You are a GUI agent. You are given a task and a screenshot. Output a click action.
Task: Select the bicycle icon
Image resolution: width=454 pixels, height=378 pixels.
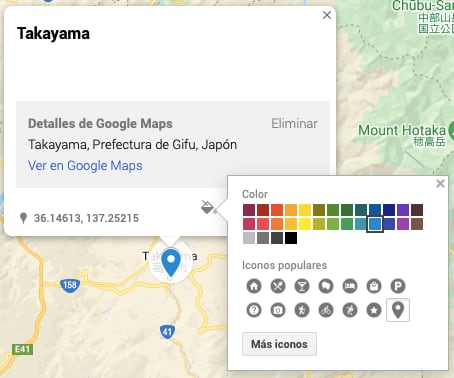tap(326, 310)
